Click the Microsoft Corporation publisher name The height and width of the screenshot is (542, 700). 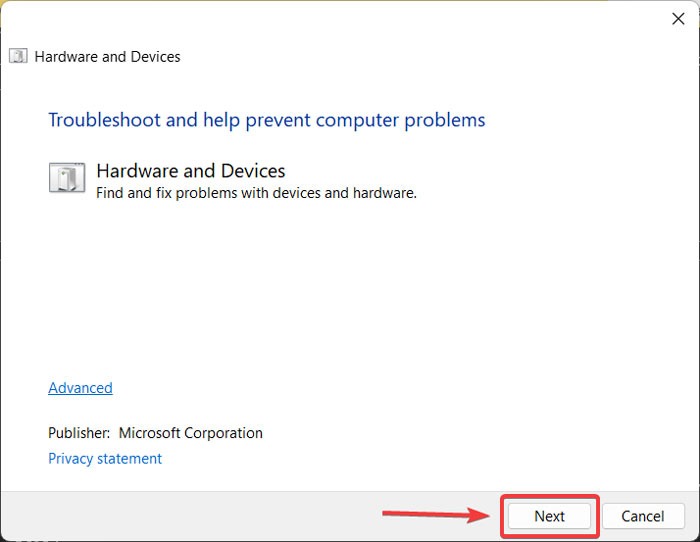click(x=191, y=433)
